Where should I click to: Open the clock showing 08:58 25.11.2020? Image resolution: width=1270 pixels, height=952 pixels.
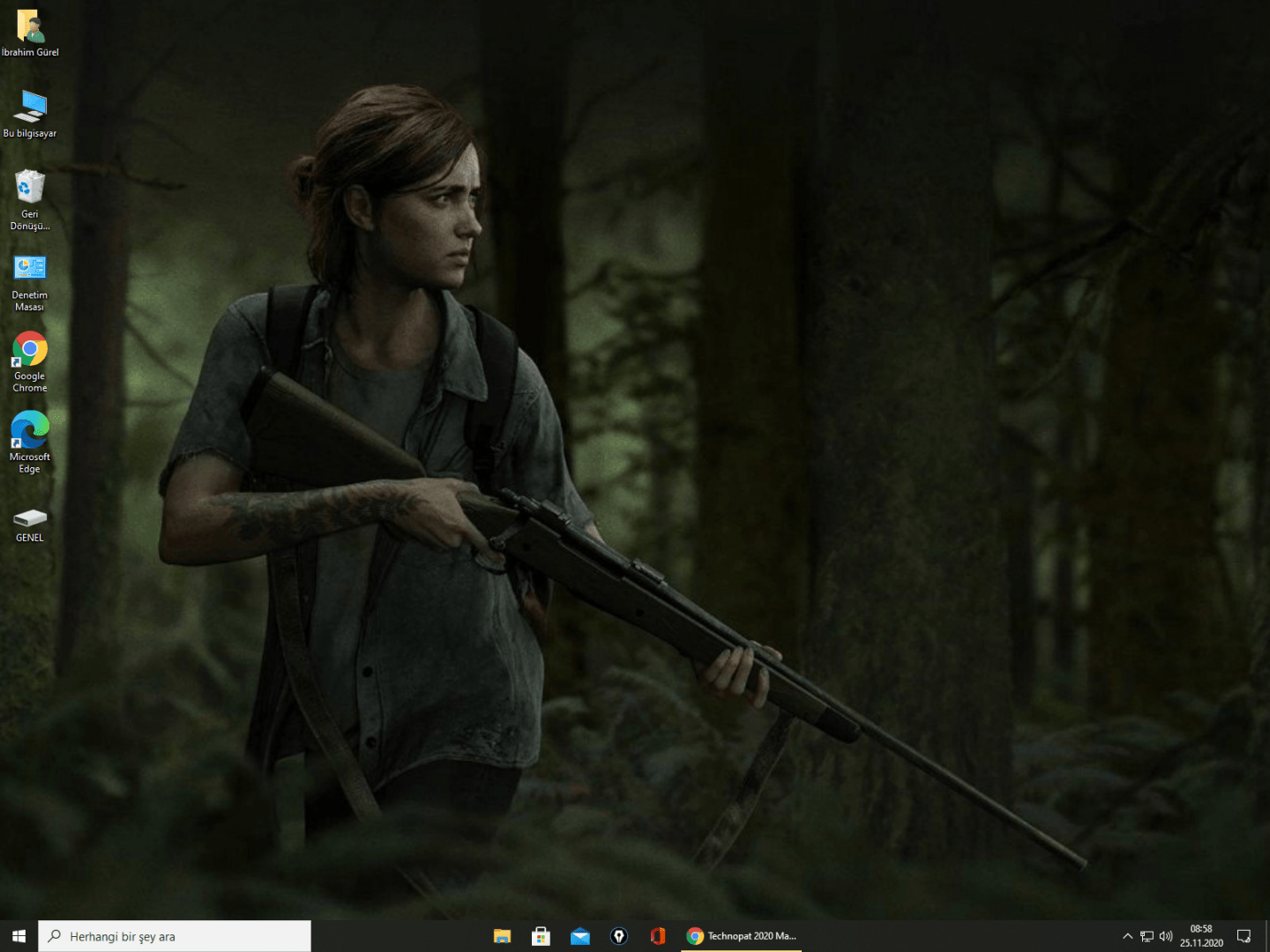click(x=1201, y=936)
